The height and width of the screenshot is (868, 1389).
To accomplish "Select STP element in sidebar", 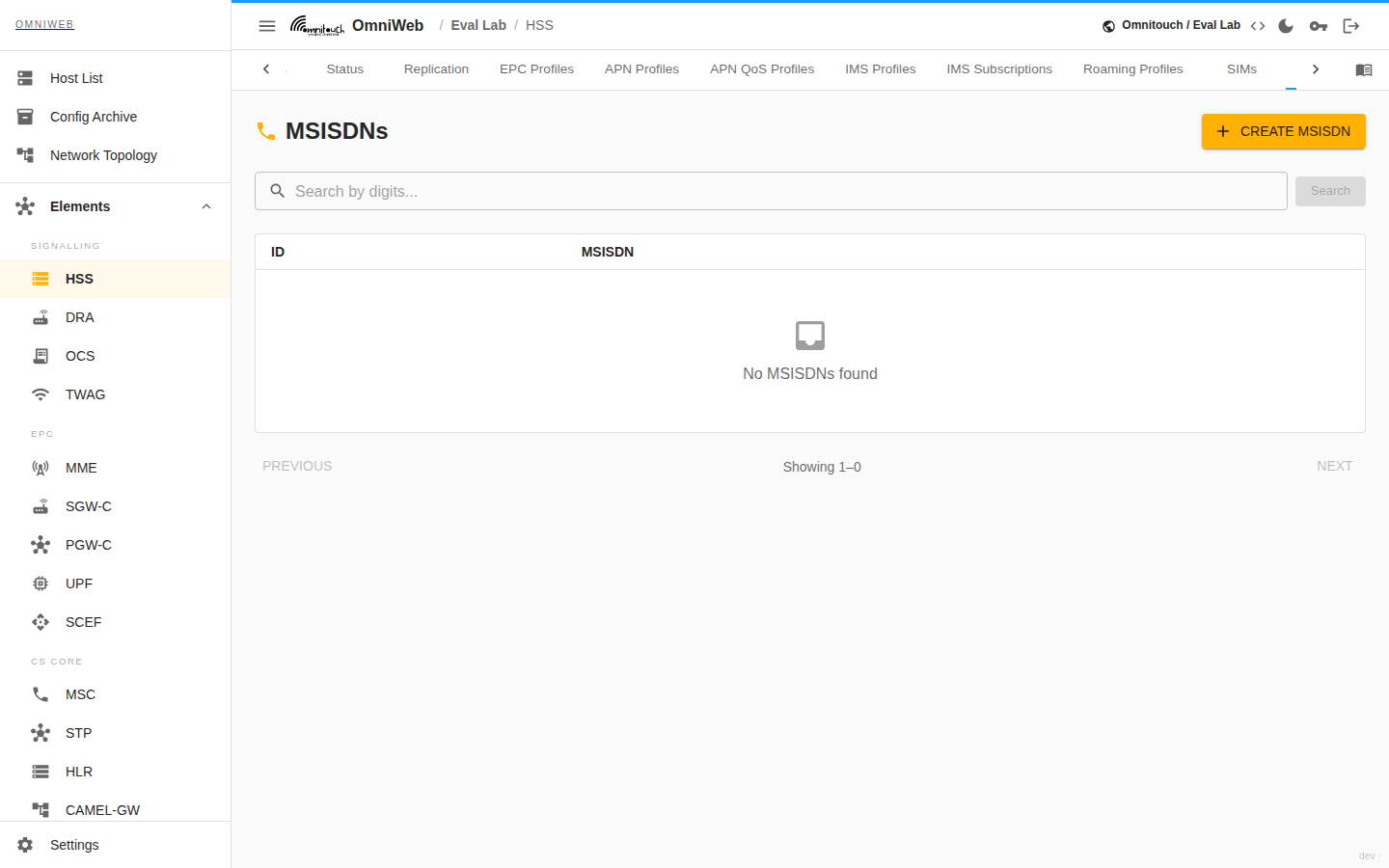I will click(x=116, y=733).
